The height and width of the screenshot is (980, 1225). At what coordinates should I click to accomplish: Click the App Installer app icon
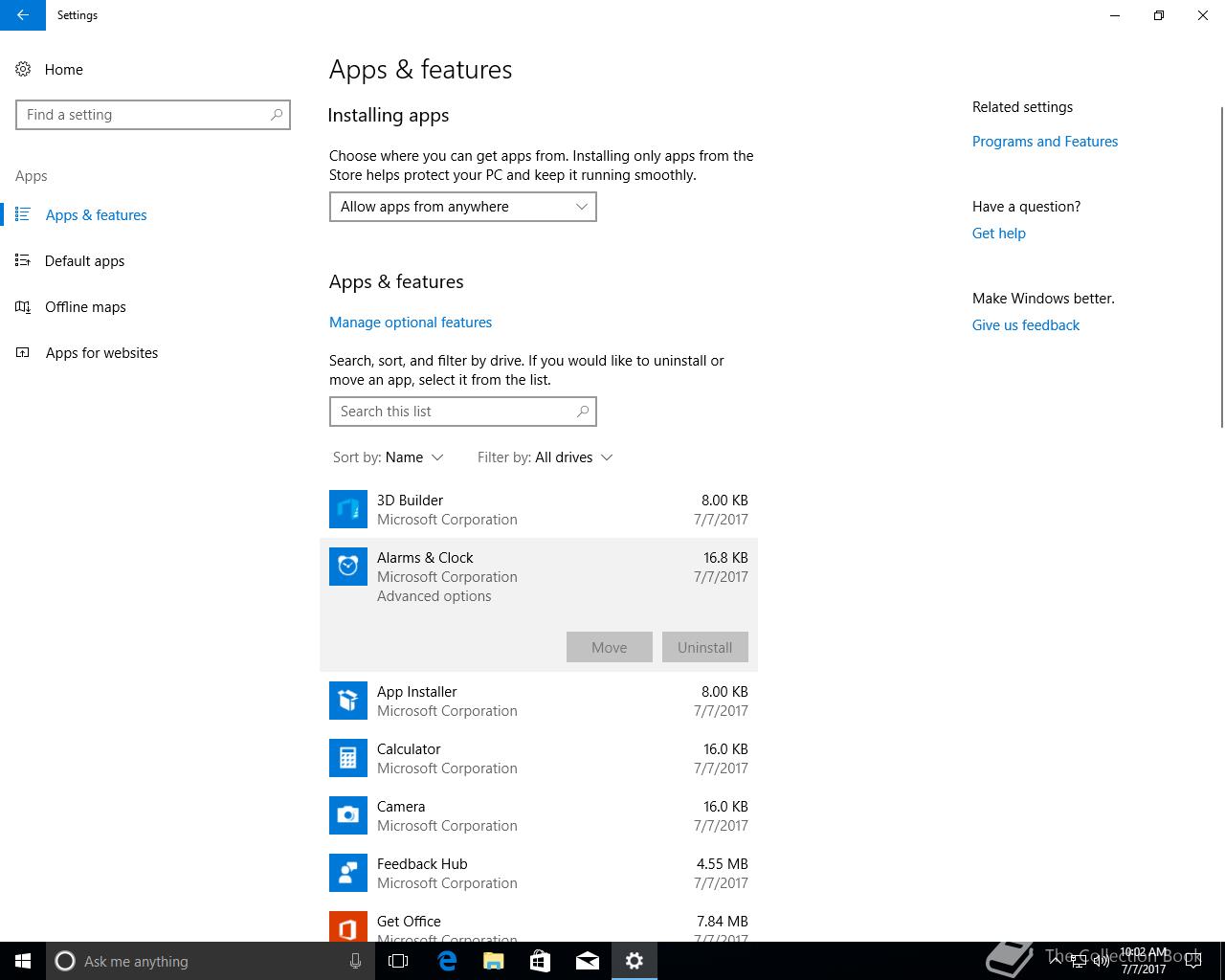tap(348, 701)
